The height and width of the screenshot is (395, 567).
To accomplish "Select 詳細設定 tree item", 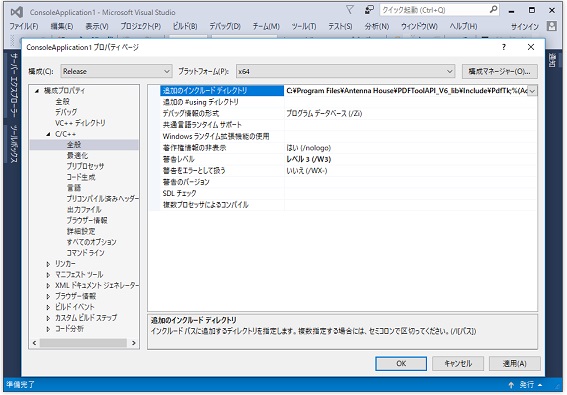I will 81,231.
